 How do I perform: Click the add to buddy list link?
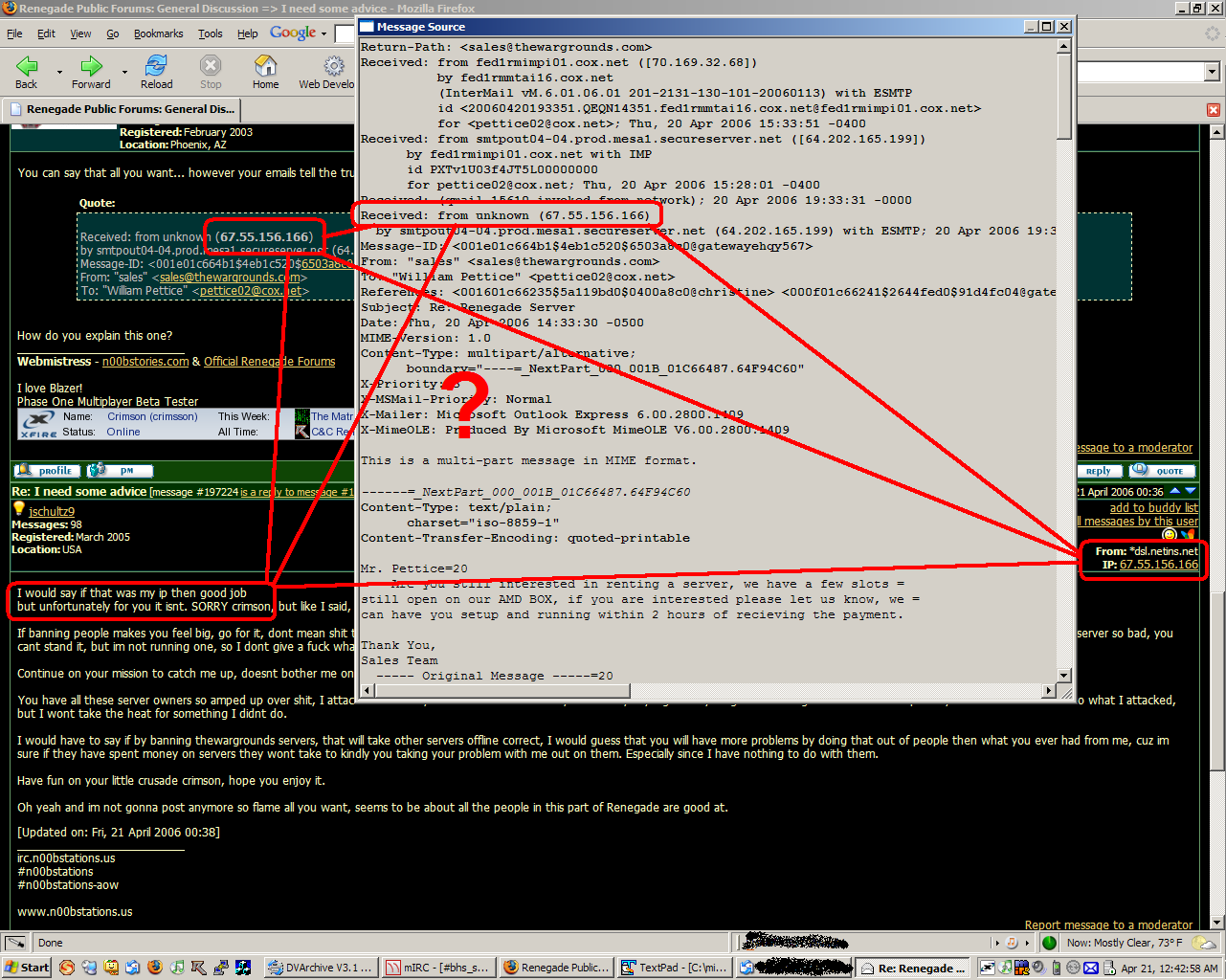coord(1153,508)
